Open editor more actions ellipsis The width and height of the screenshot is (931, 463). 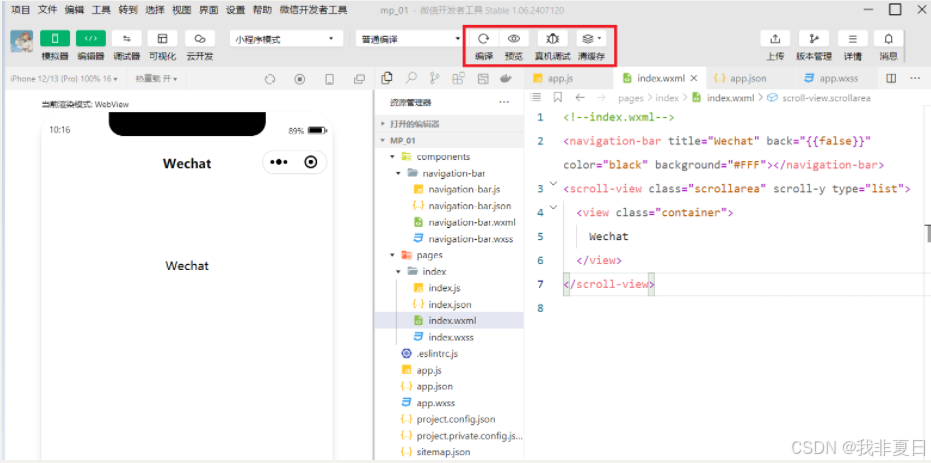[x=915, y=78]
